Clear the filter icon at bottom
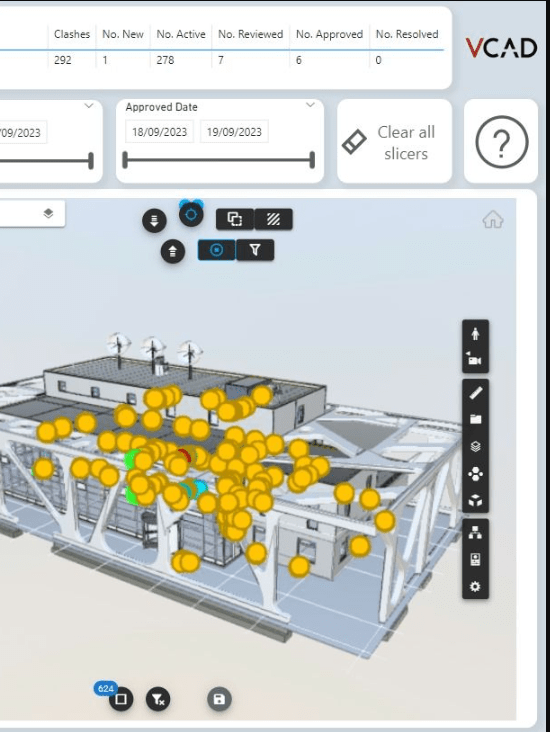The image size is (550, 732). click(x=158, y=699)
